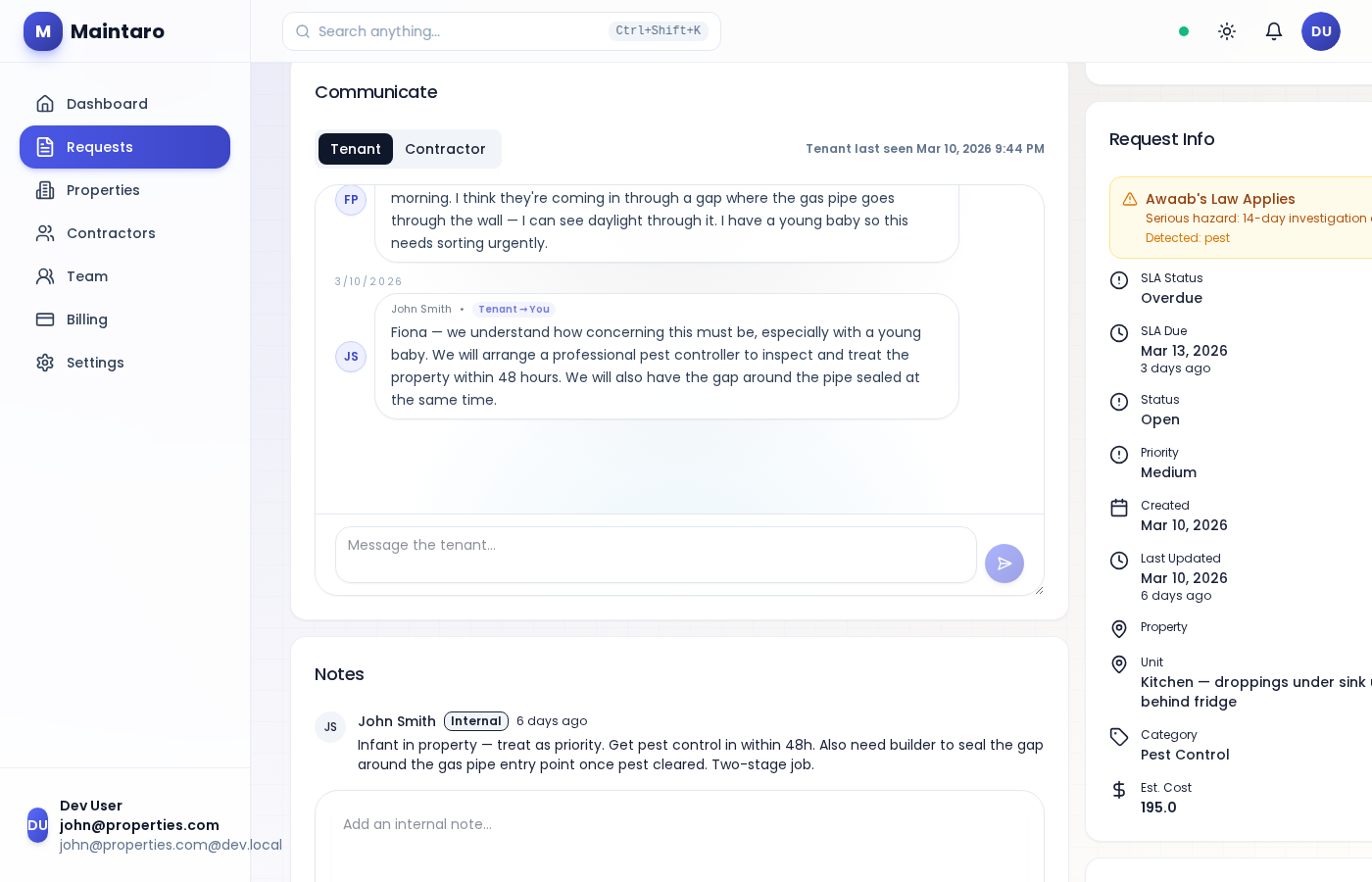The image size is (1372, 882).
Task: Click the green online status dot
Action: coord(1184,31)
